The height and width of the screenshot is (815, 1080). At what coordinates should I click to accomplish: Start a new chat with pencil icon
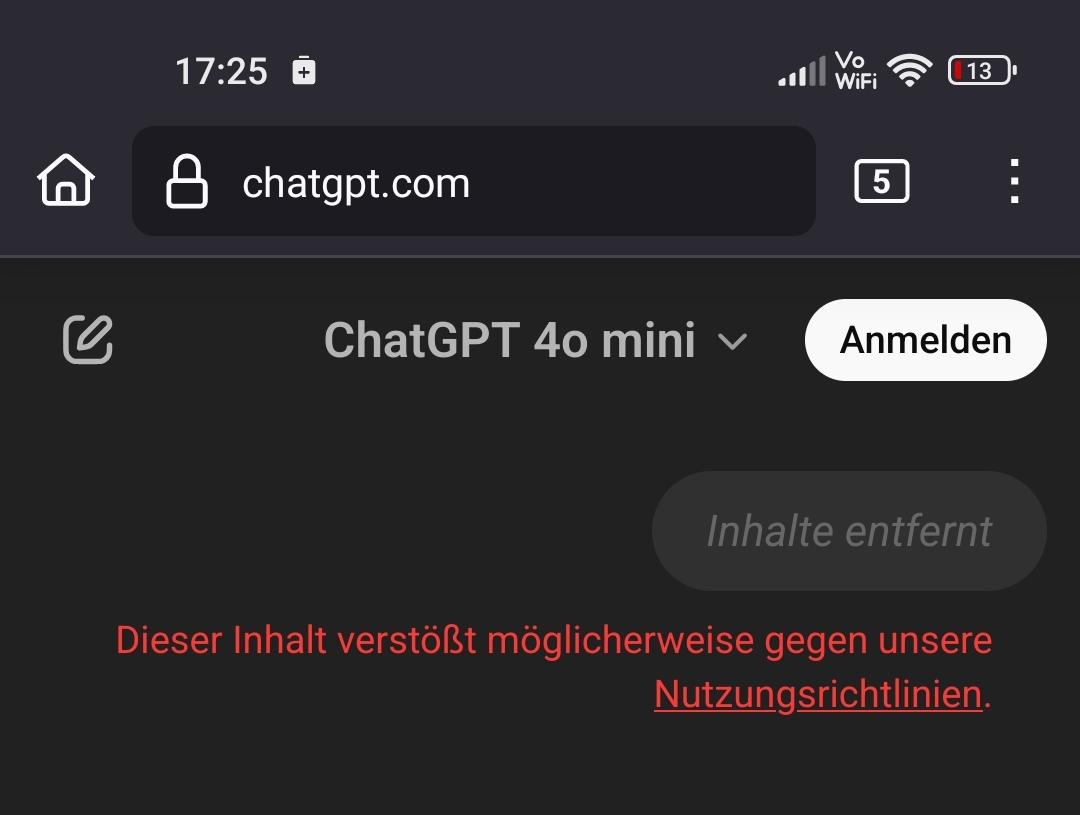click(x=87, y=340)
